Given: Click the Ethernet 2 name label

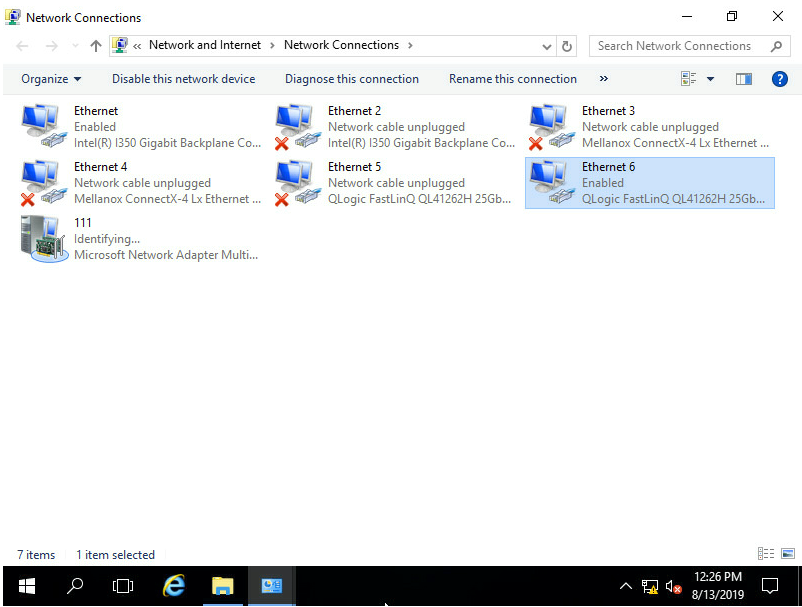Looking at the screenshot, I should pyautogui.click(x=354, y=110).
